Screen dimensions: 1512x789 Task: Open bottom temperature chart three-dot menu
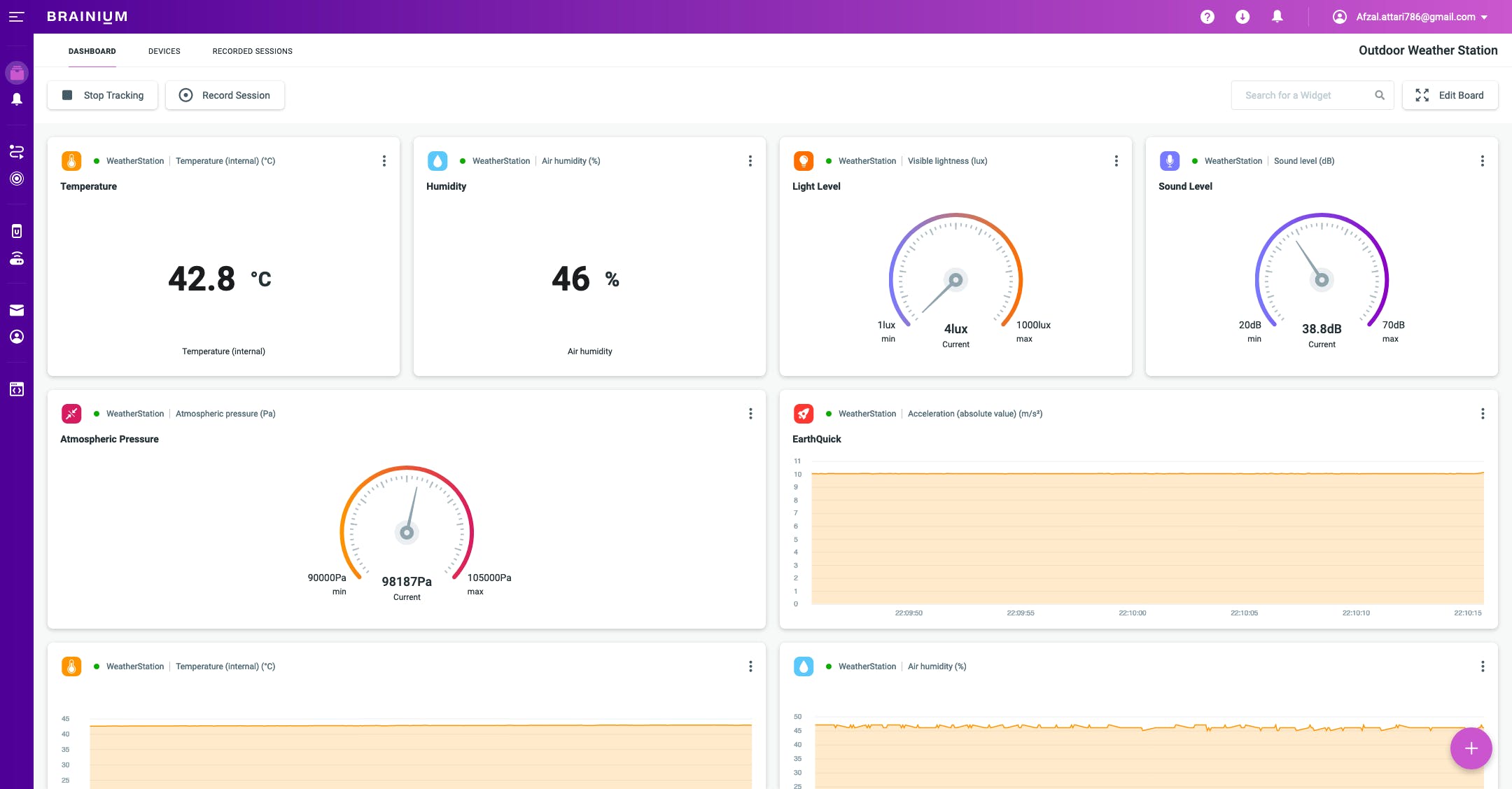750,666
